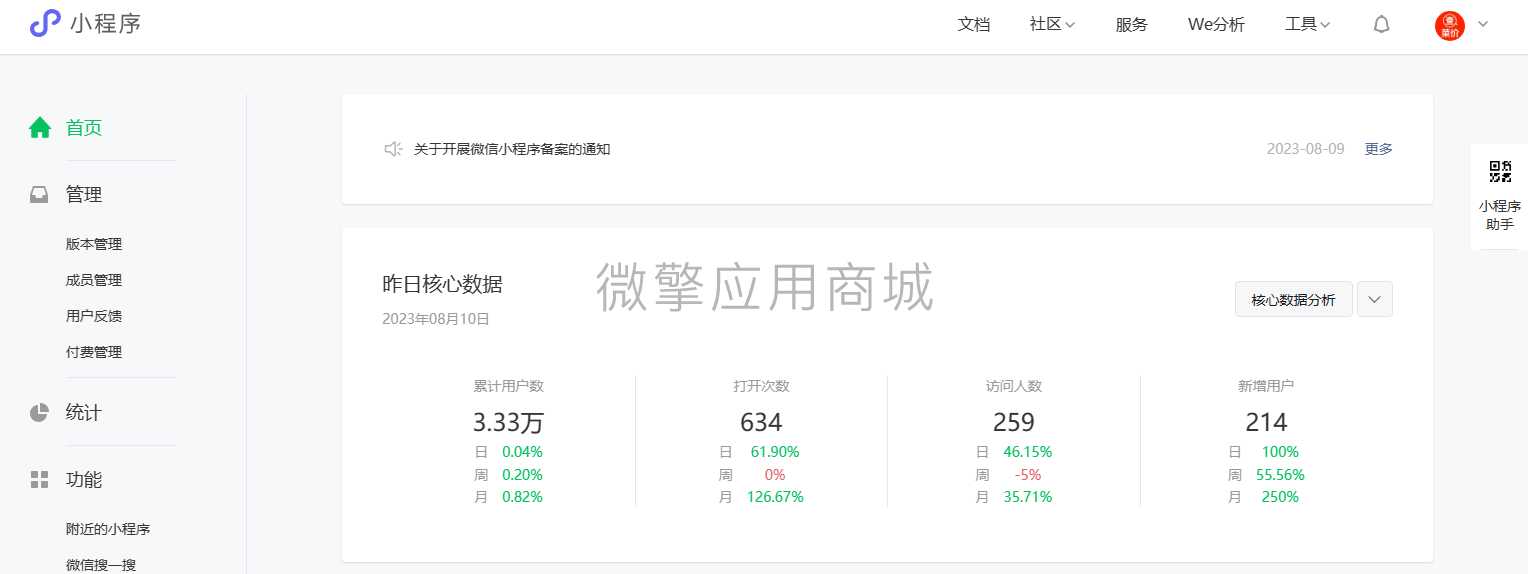Open 成员管理 in sidebar
The width and height of the screenshot is (1528, 574).
(94, 280)
